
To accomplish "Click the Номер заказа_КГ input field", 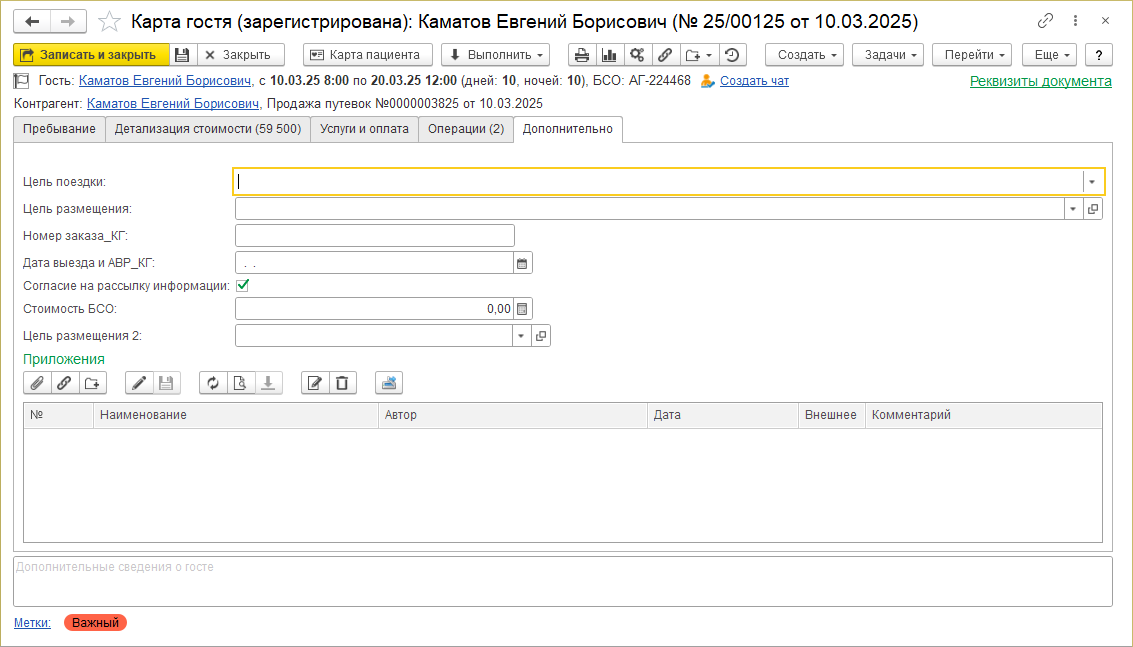I will point(374,236).
